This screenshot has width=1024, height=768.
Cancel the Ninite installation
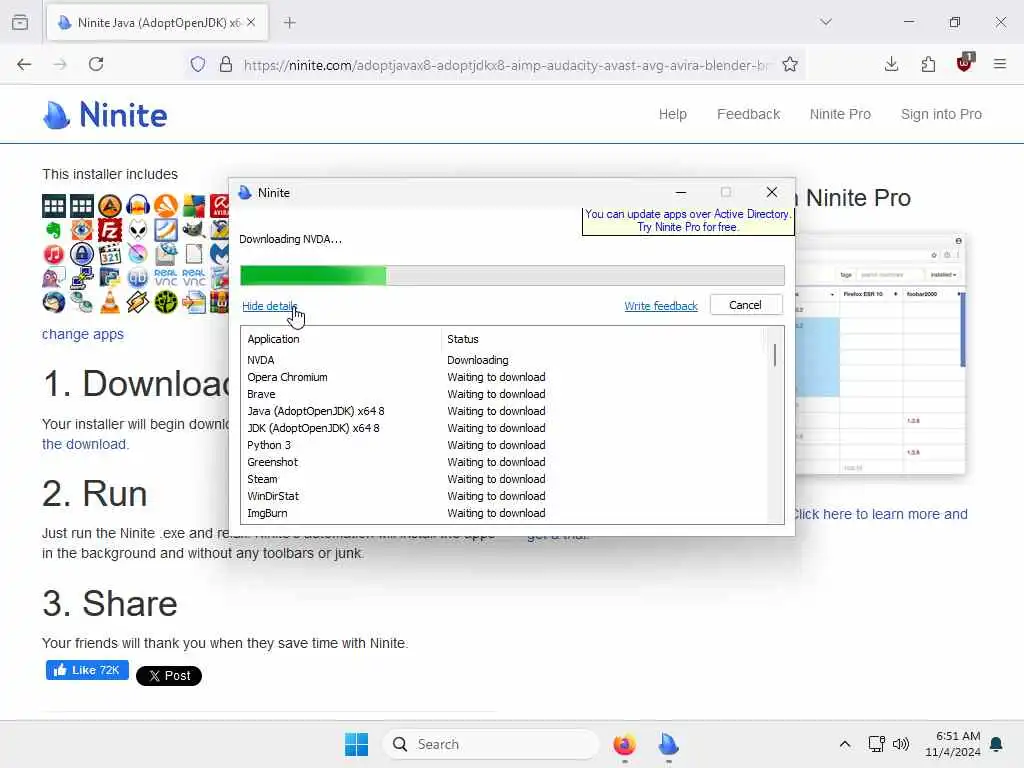pyautogui.click(x=745, y=305)
